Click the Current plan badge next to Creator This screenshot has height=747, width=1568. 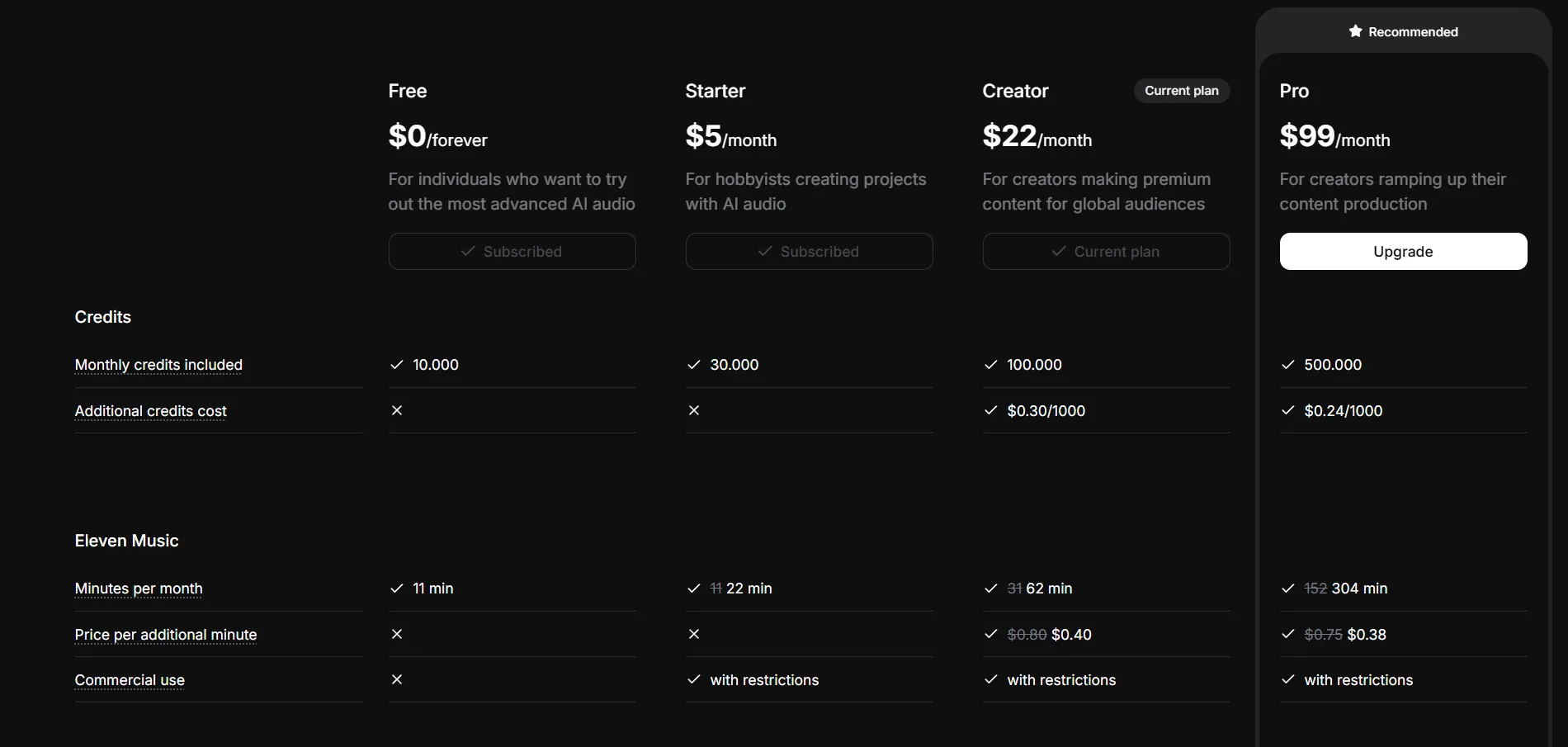tap(1181, 91)
